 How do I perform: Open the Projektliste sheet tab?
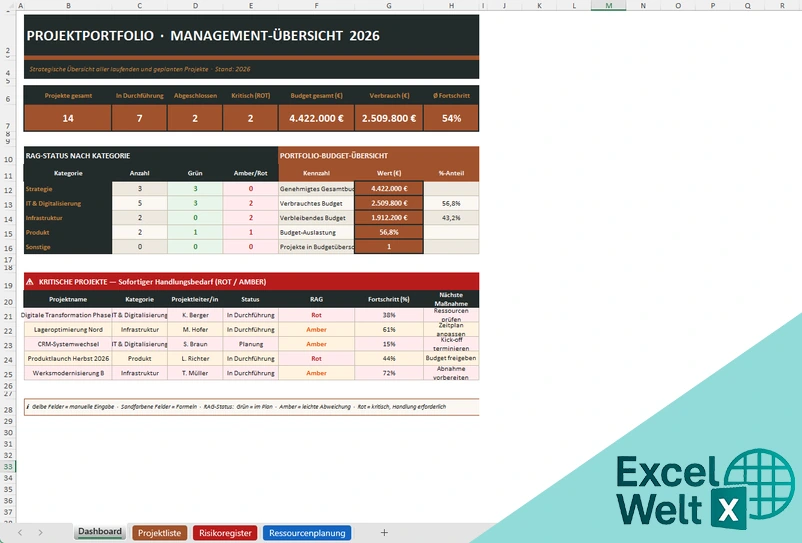pyautogui.click(x=160, y=533)
